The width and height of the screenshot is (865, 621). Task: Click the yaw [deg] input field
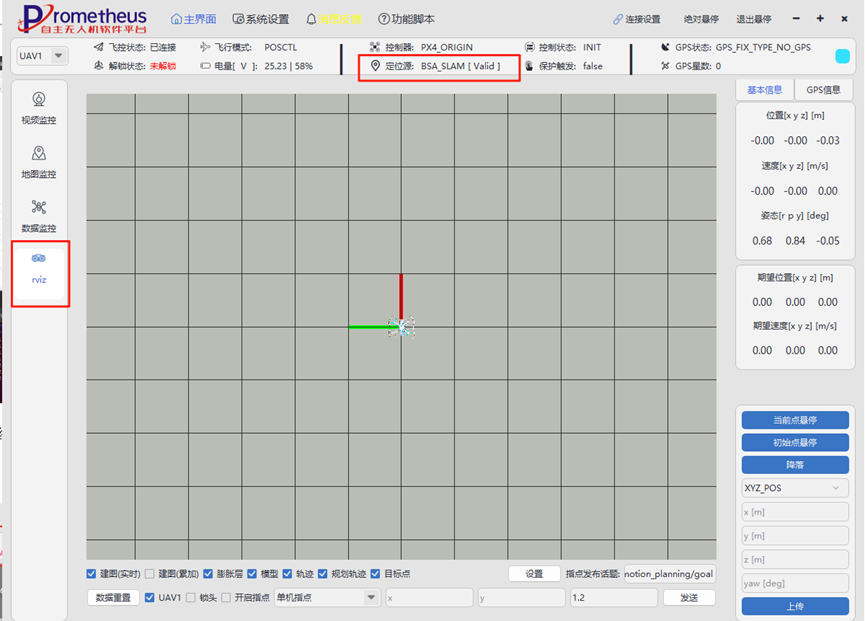pos(795,583)
